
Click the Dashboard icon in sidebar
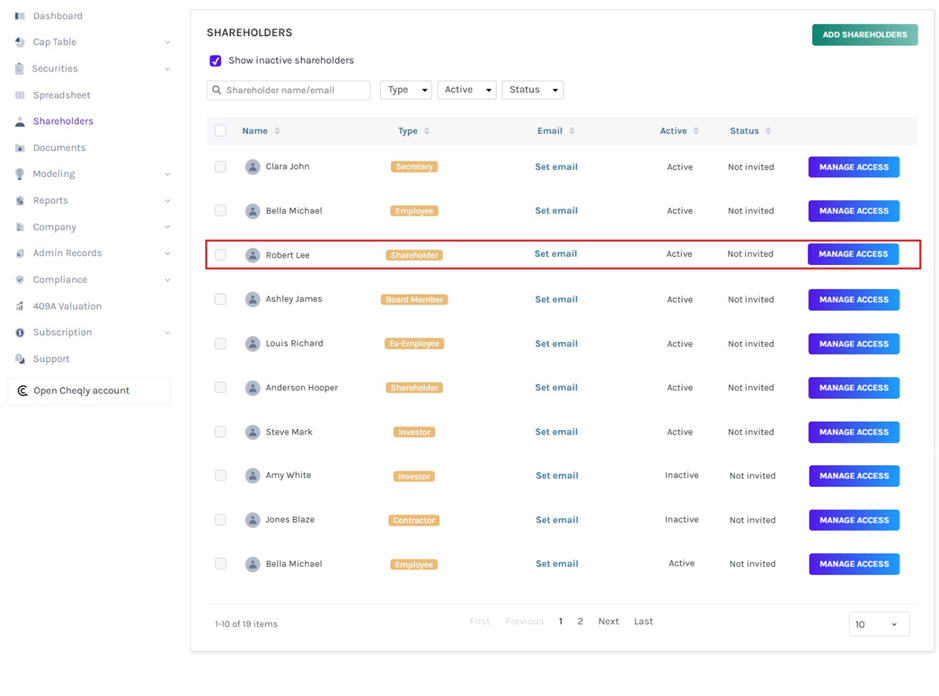(20, 16)
